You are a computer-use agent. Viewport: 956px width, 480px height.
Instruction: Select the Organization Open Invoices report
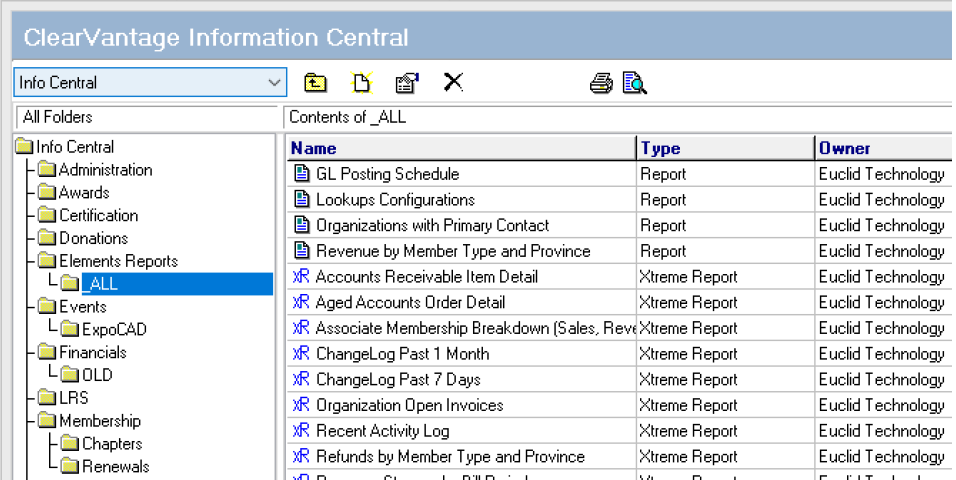[x=409, y=405]
